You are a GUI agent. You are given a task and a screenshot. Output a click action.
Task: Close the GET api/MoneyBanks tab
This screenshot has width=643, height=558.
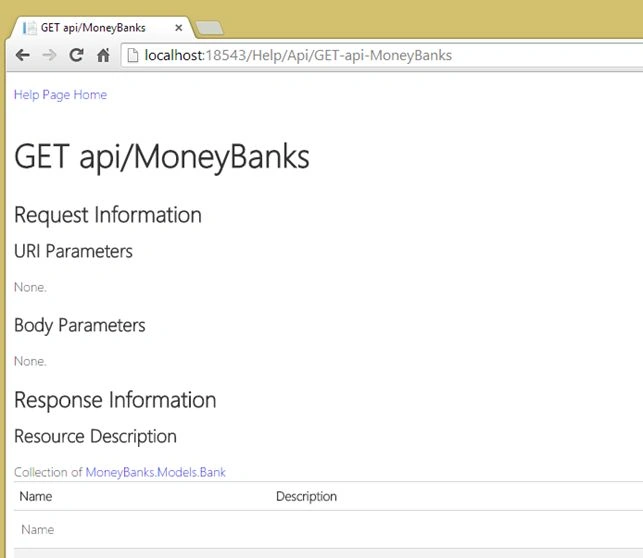178,28
